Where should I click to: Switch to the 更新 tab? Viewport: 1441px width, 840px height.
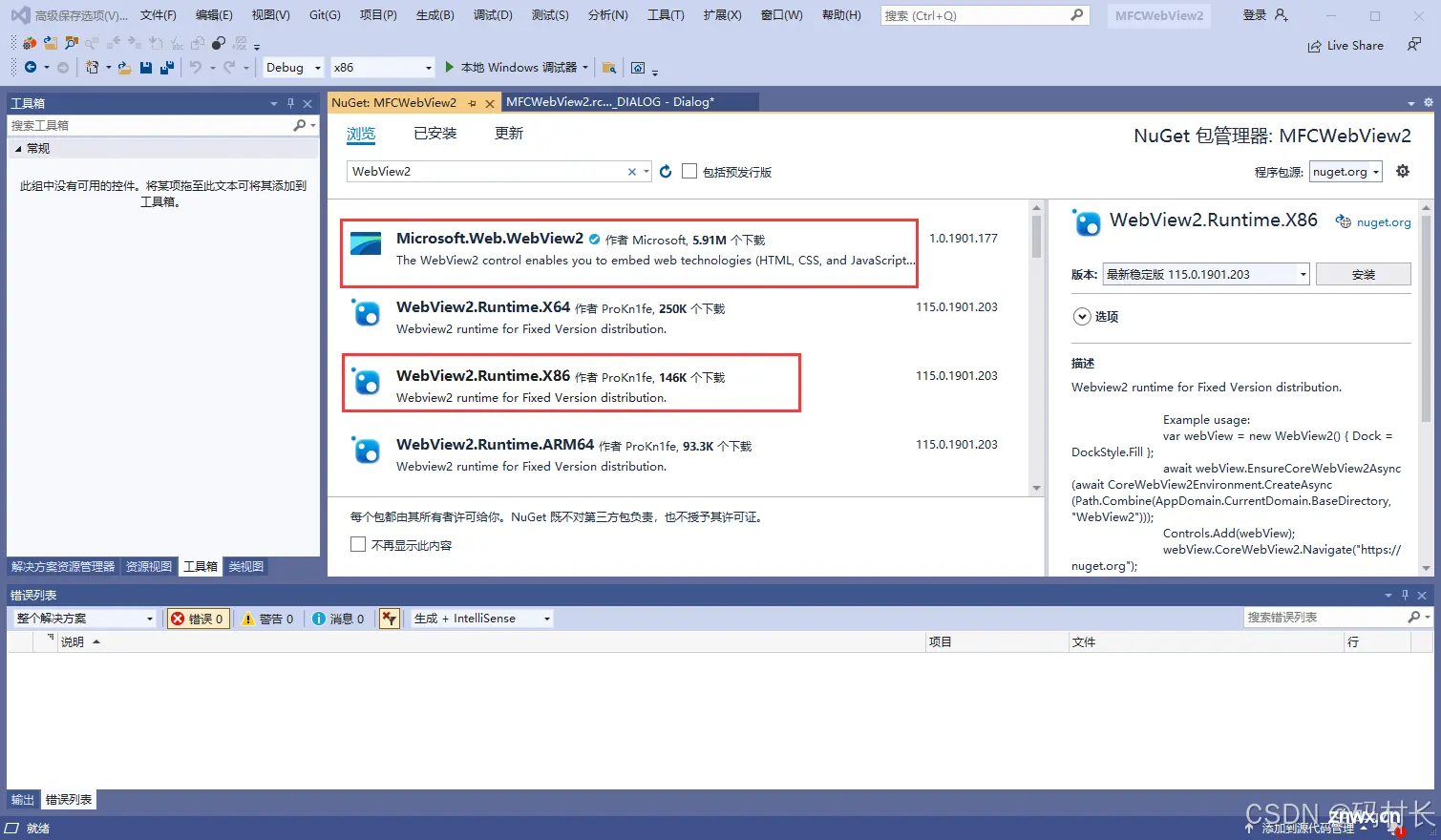tap(509, 134)
